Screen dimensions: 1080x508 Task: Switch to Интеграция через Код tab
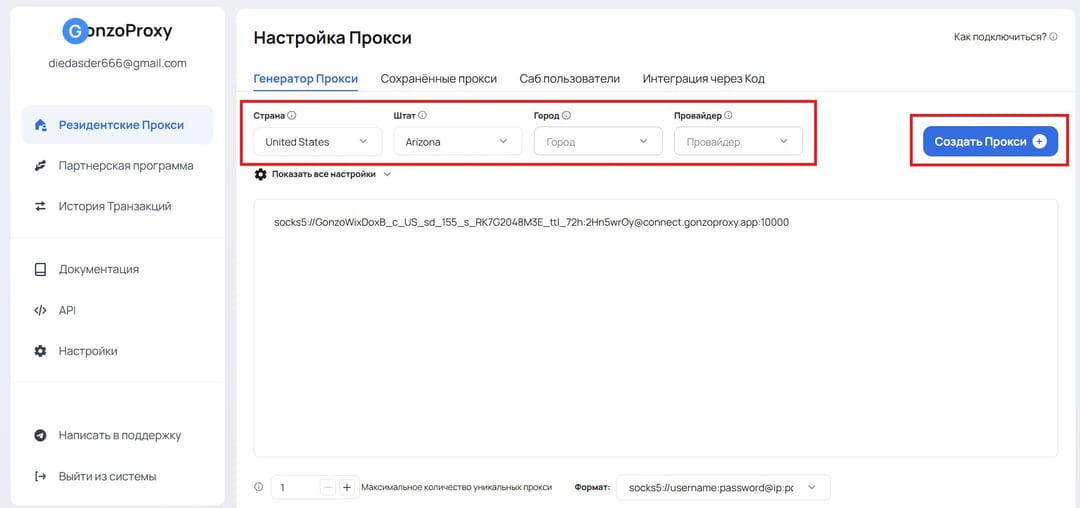tap(703, 78)
